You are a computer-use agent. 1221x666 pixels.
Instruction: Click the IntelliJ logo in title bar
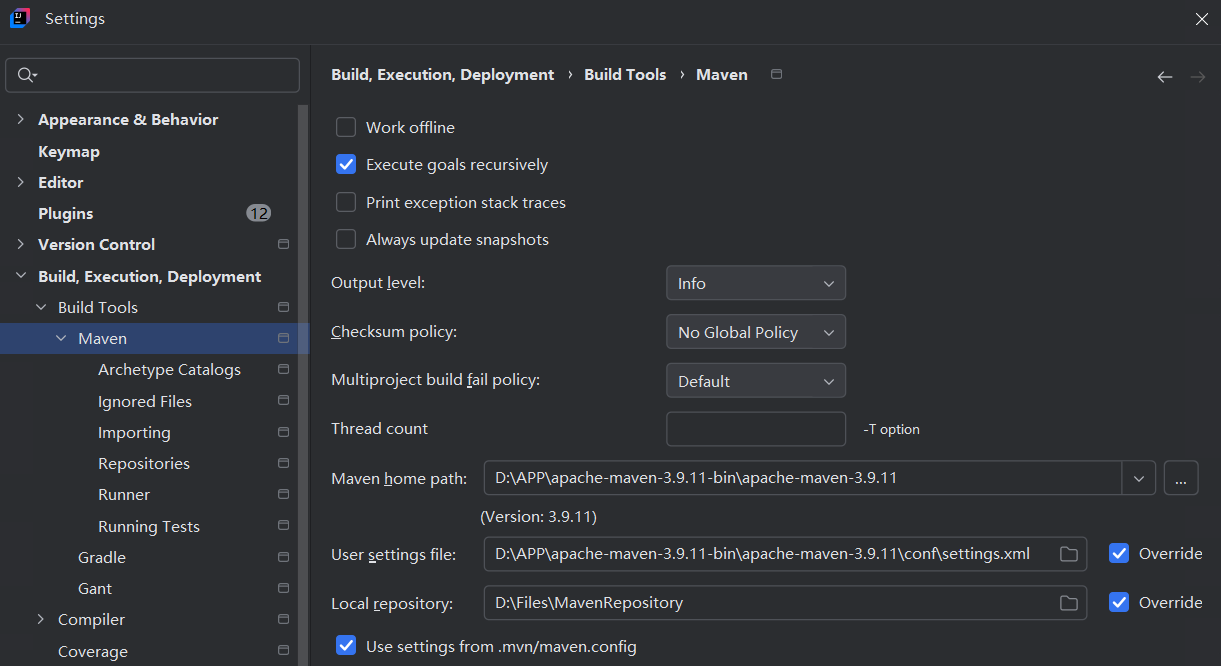(19, 19)
